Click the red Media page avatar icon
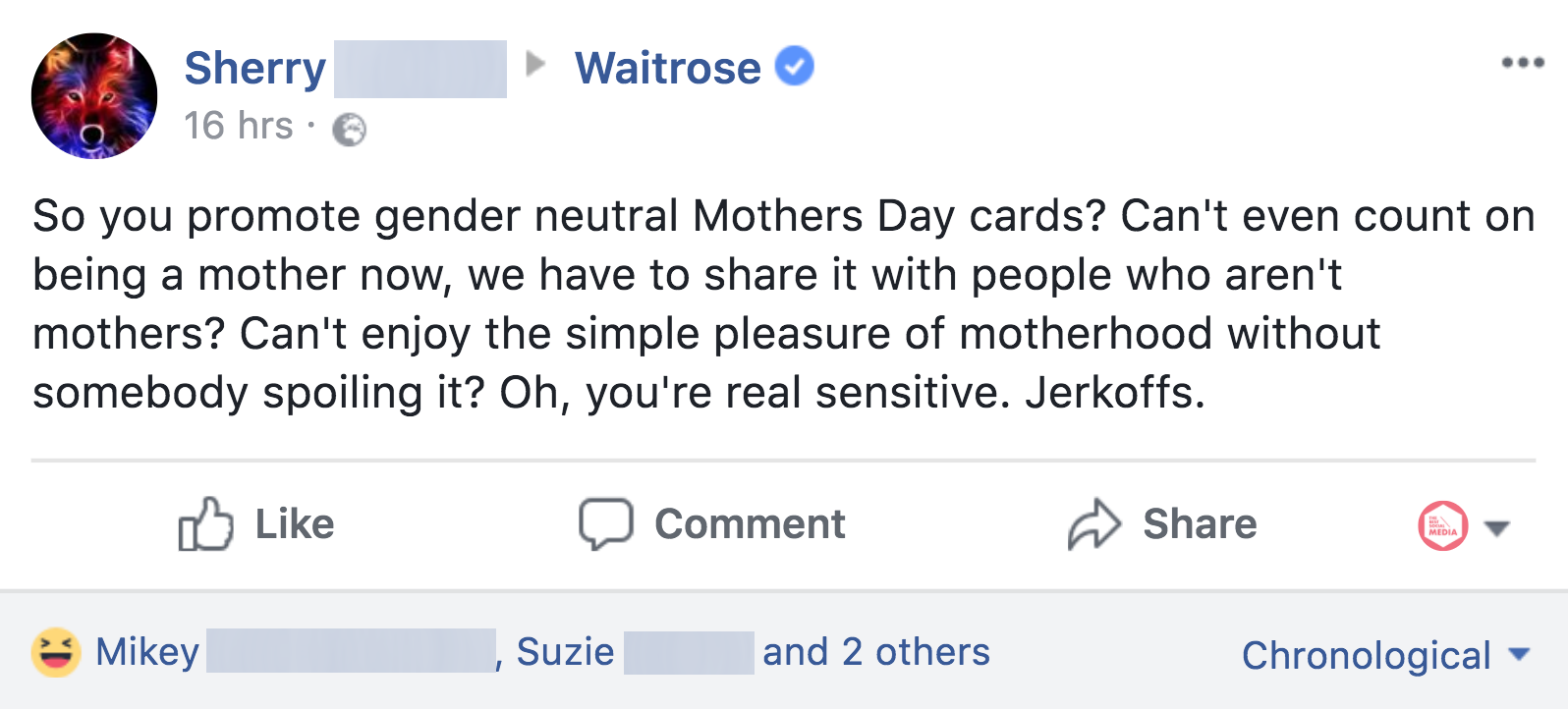 1442,526
